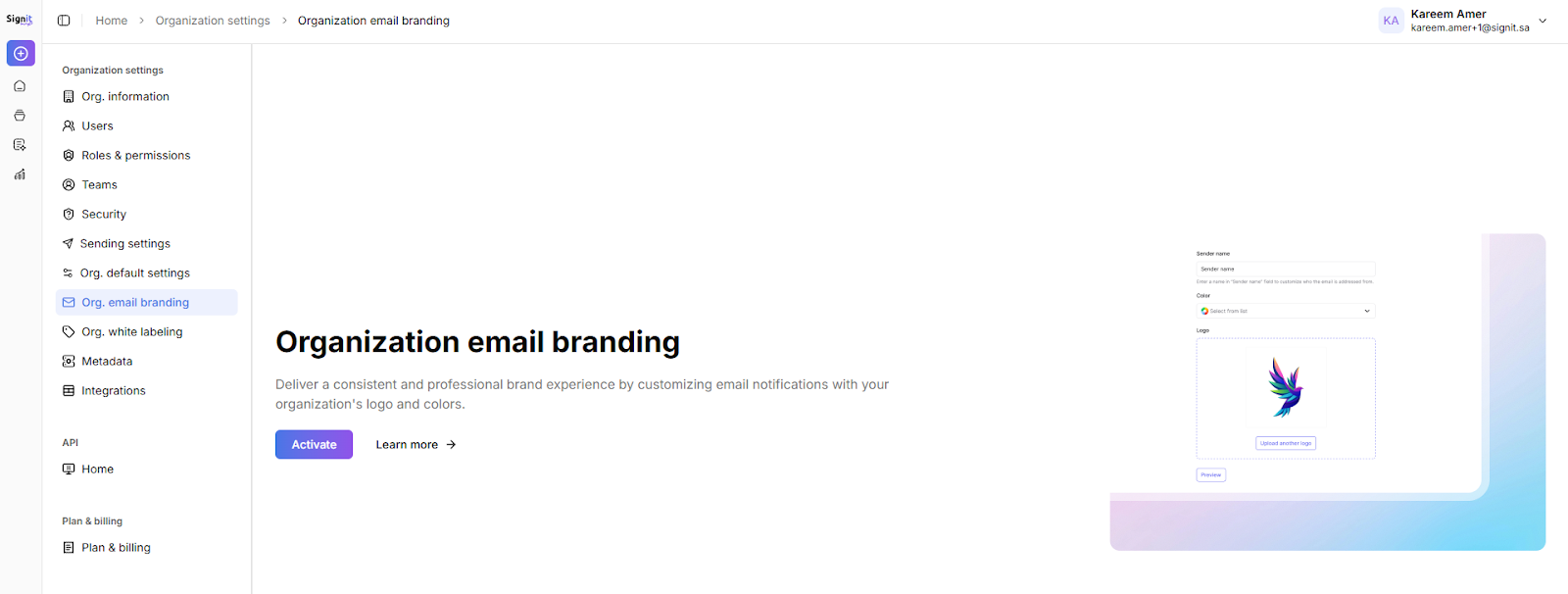Viewport: 1568px width, 594px height.
Task: Click the purple plus create button
Action: 21,53
